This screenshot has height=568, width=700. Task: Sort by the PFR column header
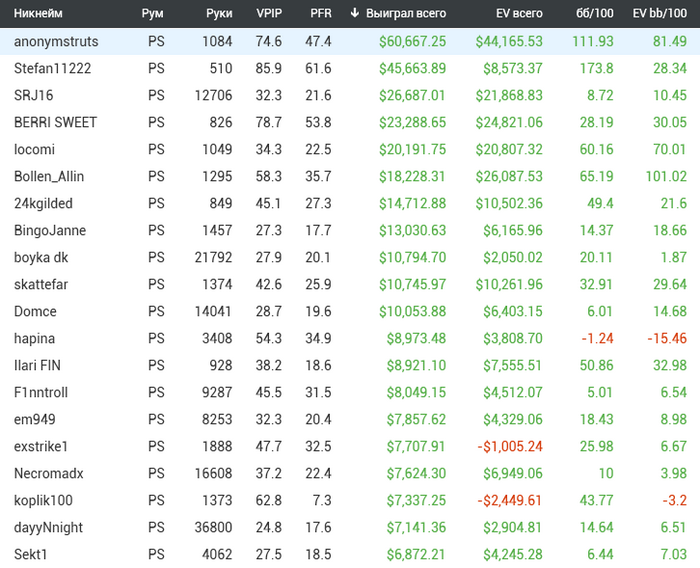tap(321, 13)
